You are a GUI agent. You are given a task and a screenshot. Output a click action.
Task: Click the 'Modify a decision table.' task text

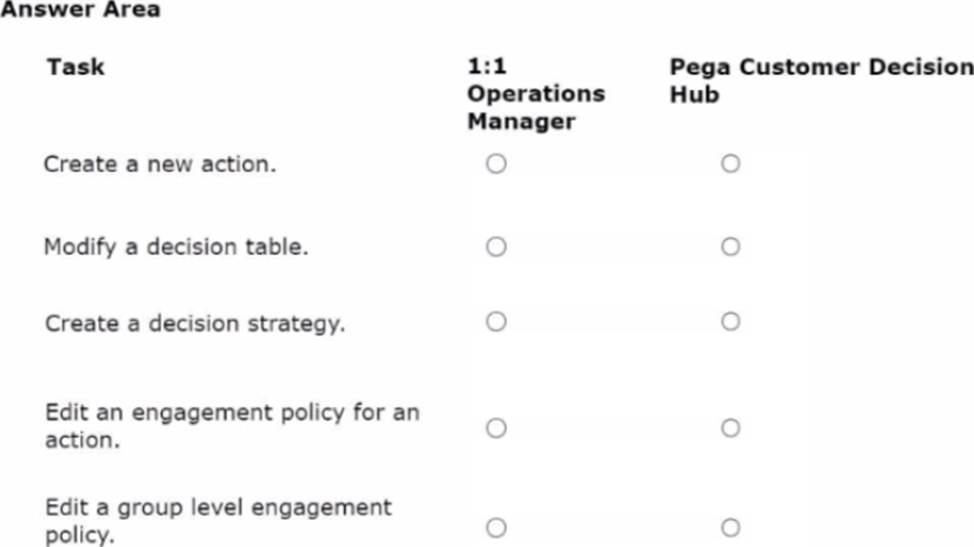[x=175, y=247]
